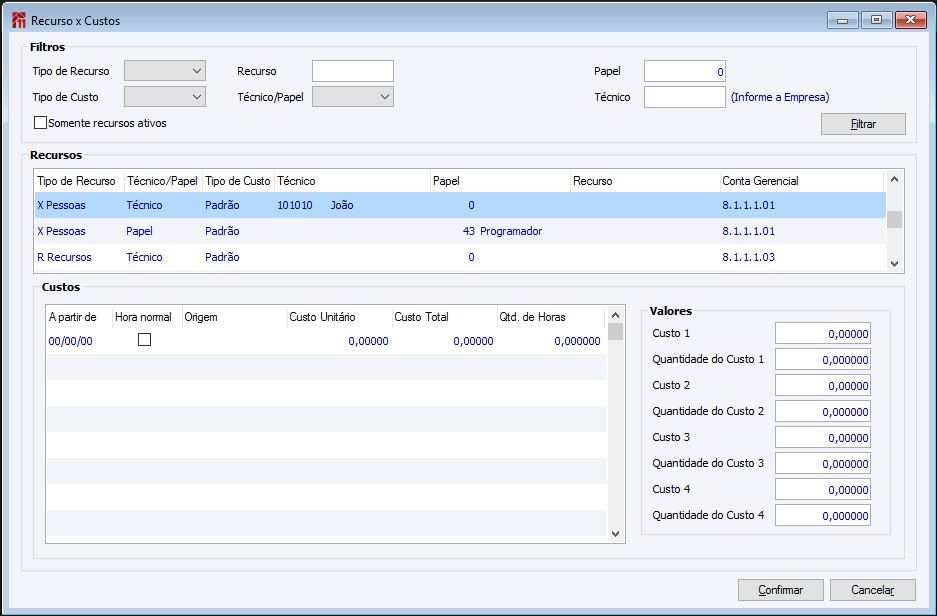Close the Recurso x Custos window
The image size is (937, 616).
pyautogui.click(x=910, y=20)
